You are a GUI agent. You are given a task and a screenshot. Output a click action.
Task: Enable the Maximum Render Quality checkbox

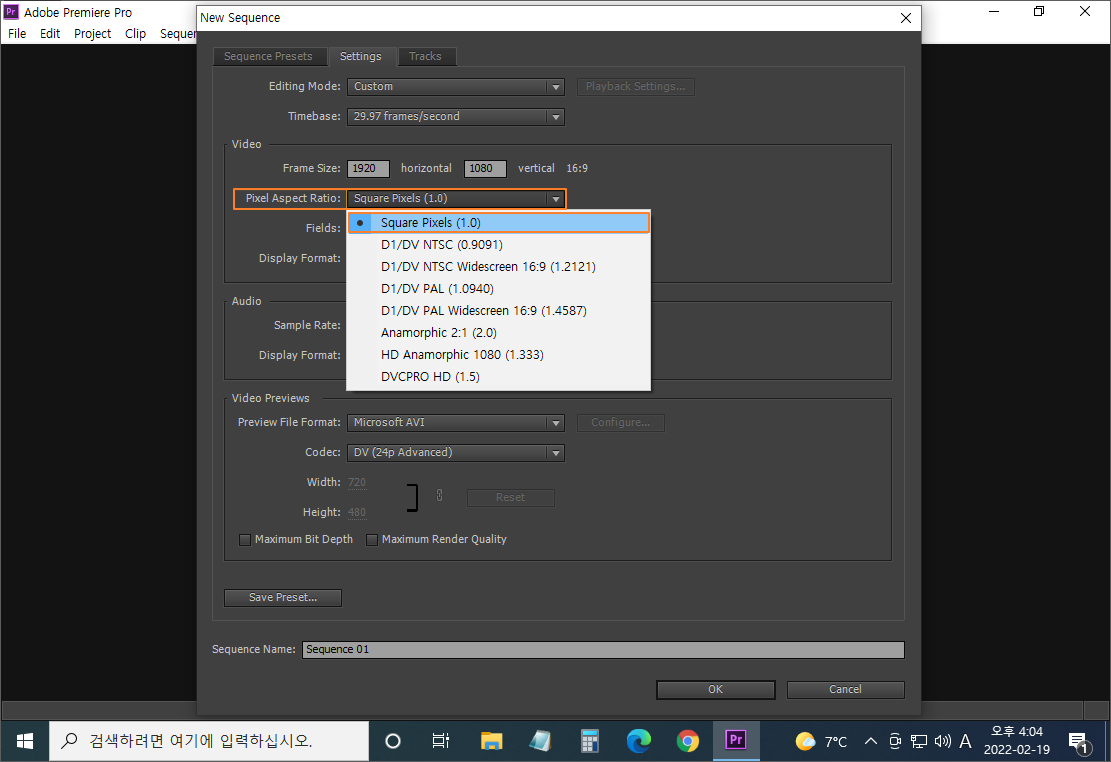point(371,540)
